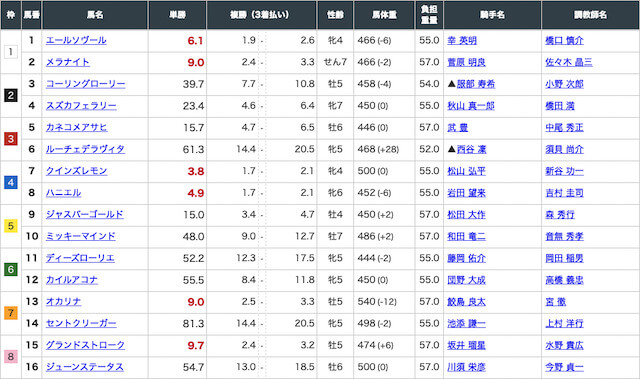This screenshot has width=640, height=379.
Task: Click jockey name 松山 弘平
Action: pos(467,171)
